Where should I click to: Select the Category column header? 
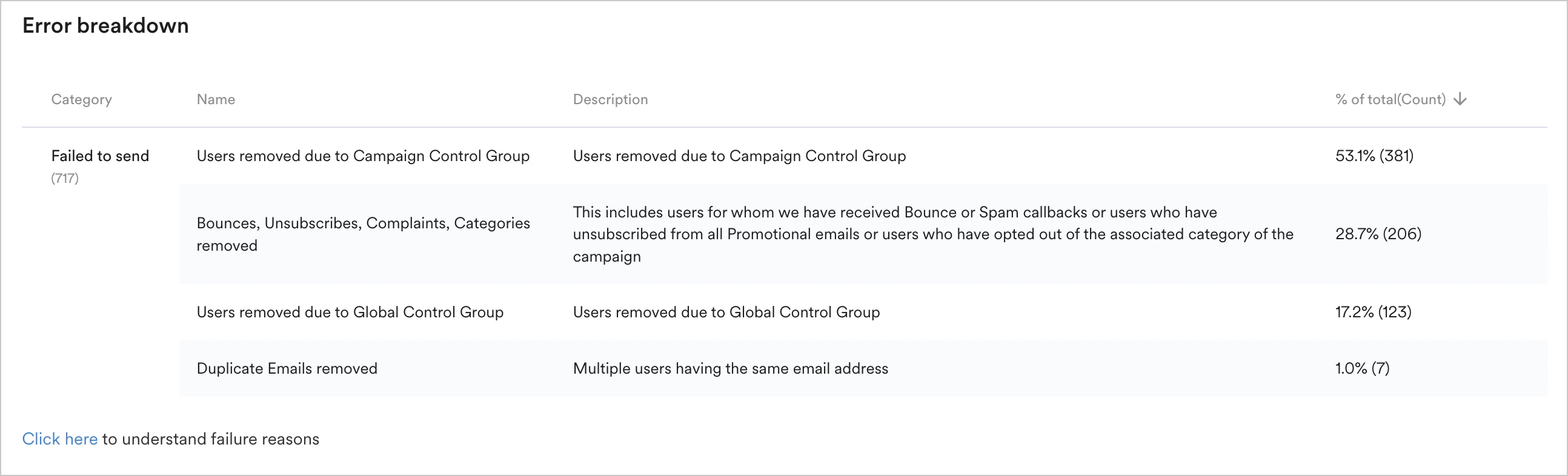pos(82,99)
